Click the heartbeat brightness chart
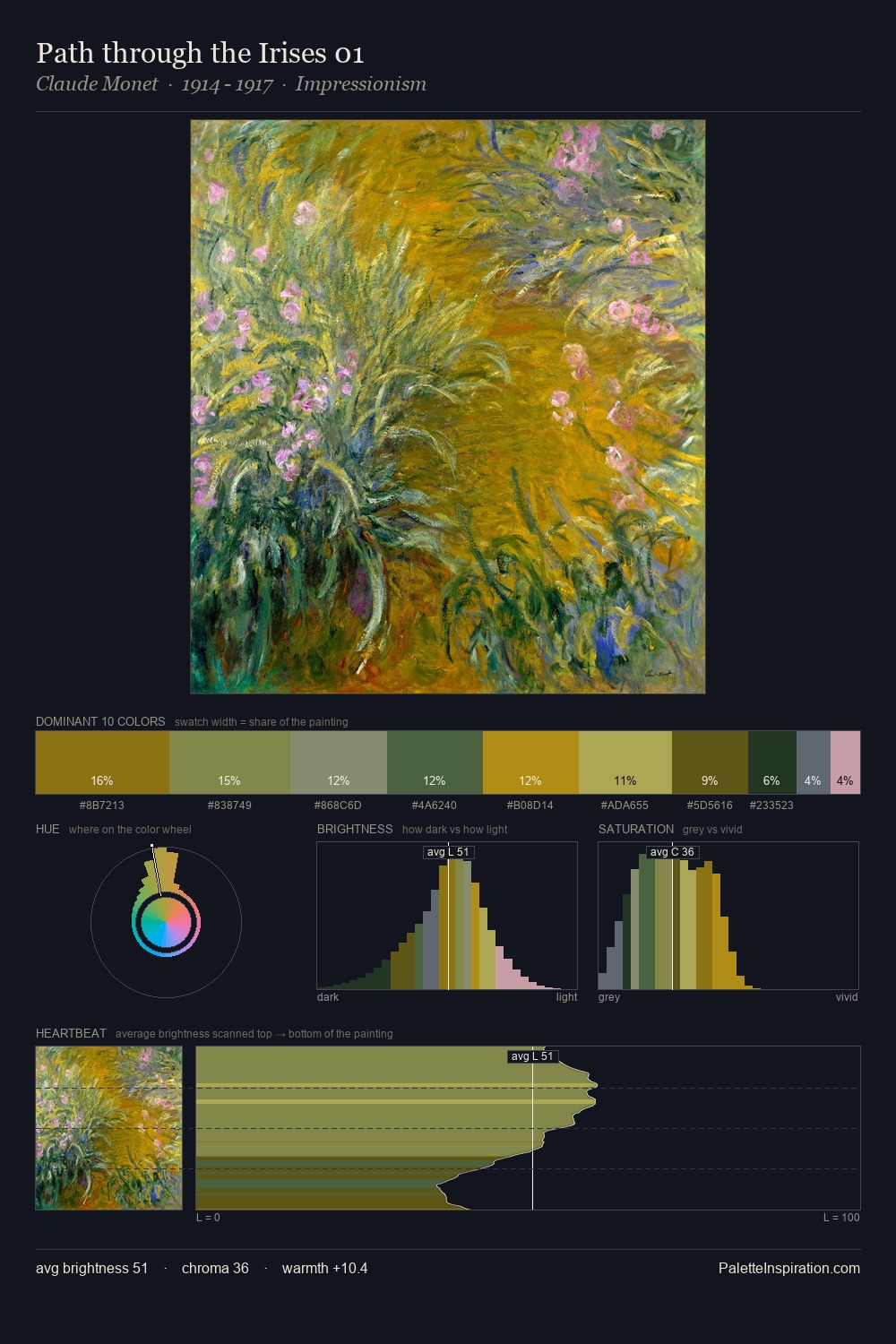The width and height of the screenshot is (896, 1344). (529, 1128)
